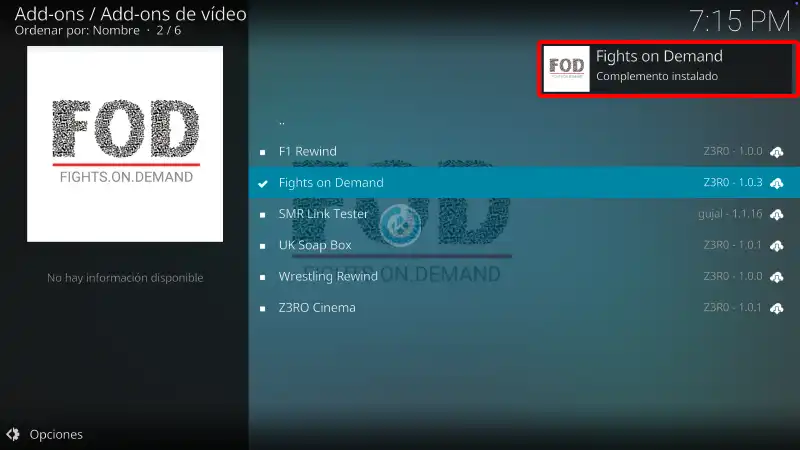Click the Z3RO Cinema cloud download icon
This screenshot has height=450, width=800.
tap(777, 308)
